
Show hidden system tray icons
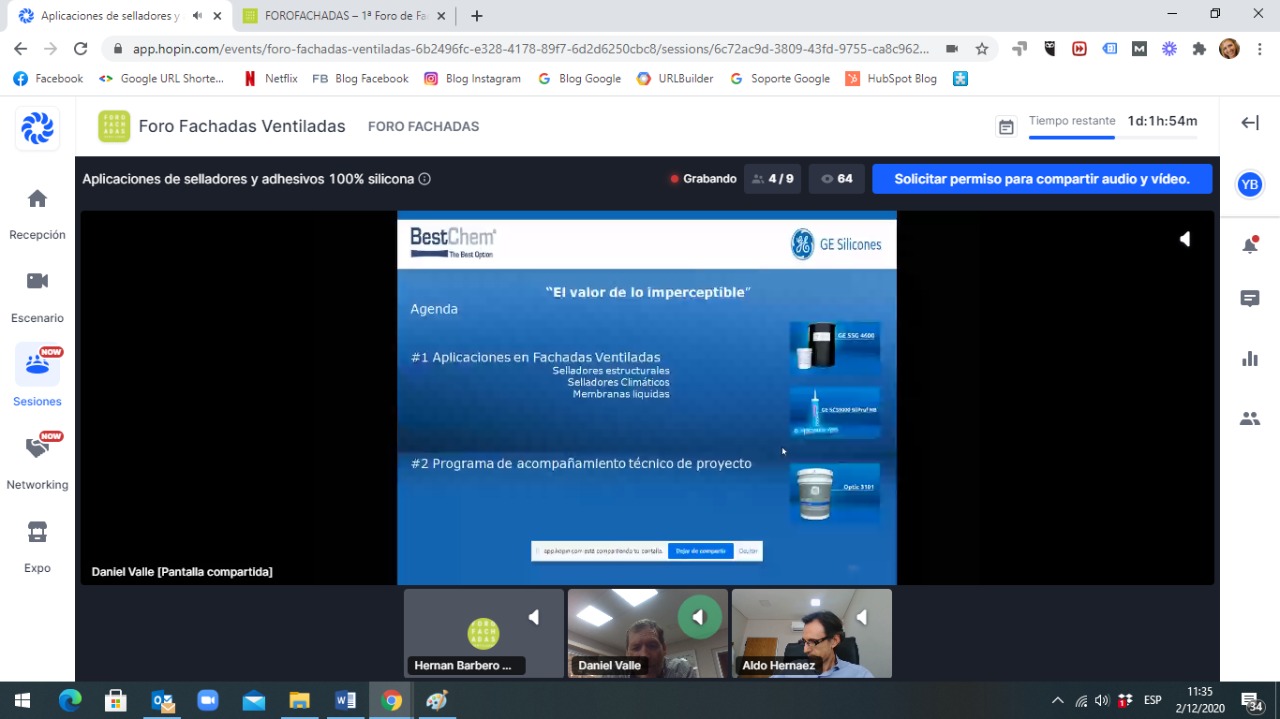pos(1057,700)
